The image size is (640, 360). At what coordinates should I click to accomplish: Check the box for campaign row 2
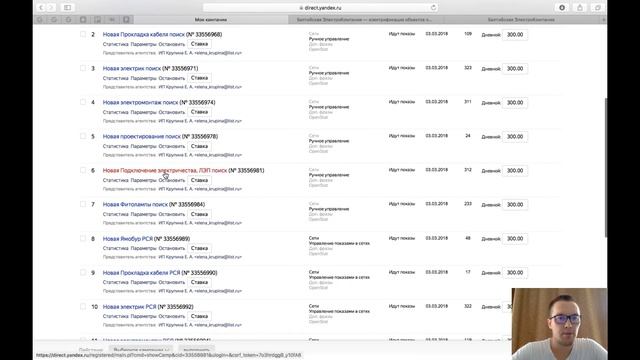(83, 34)
